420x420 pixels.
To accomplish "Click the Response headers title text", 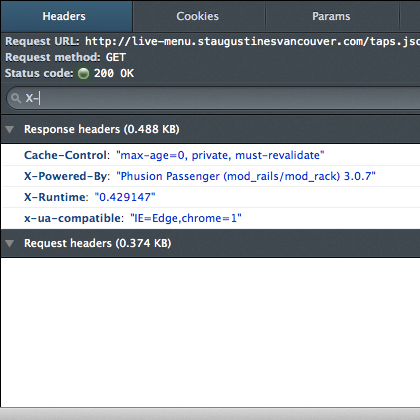I will [102, 129].
